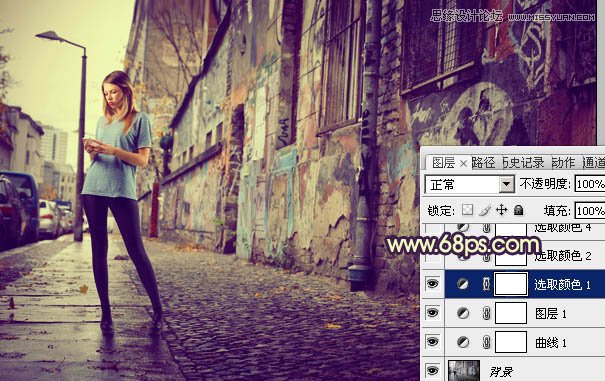
Task: Click adjustment icon of 图层 1 layer
Action: pos(463,313)
